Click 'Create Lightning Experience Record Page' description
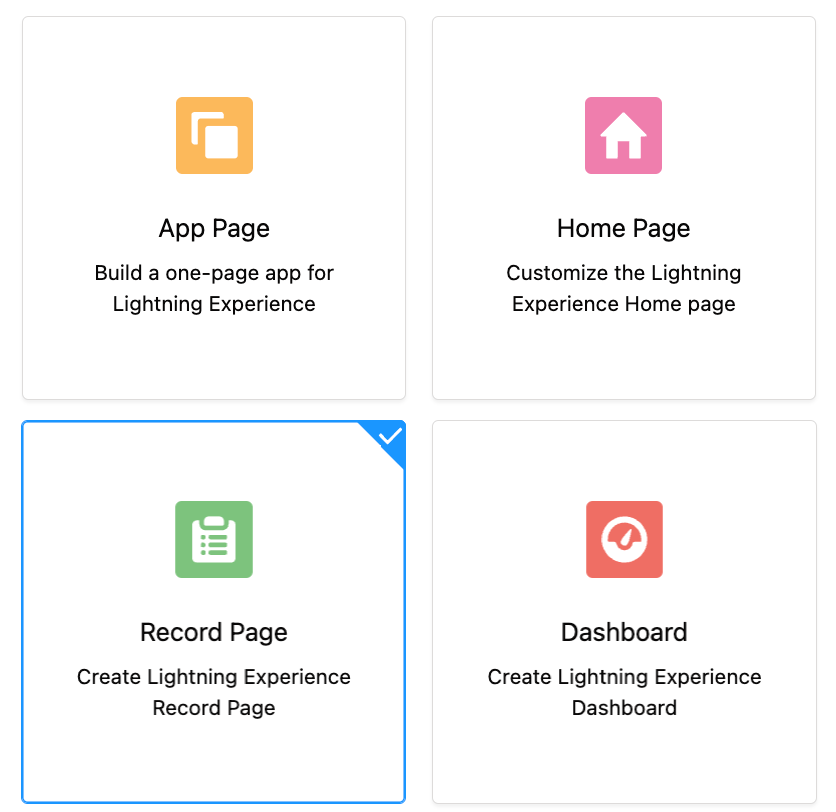The height and width of the screenshot is (812, 836). pyautogui.click(x=214, y=693)
